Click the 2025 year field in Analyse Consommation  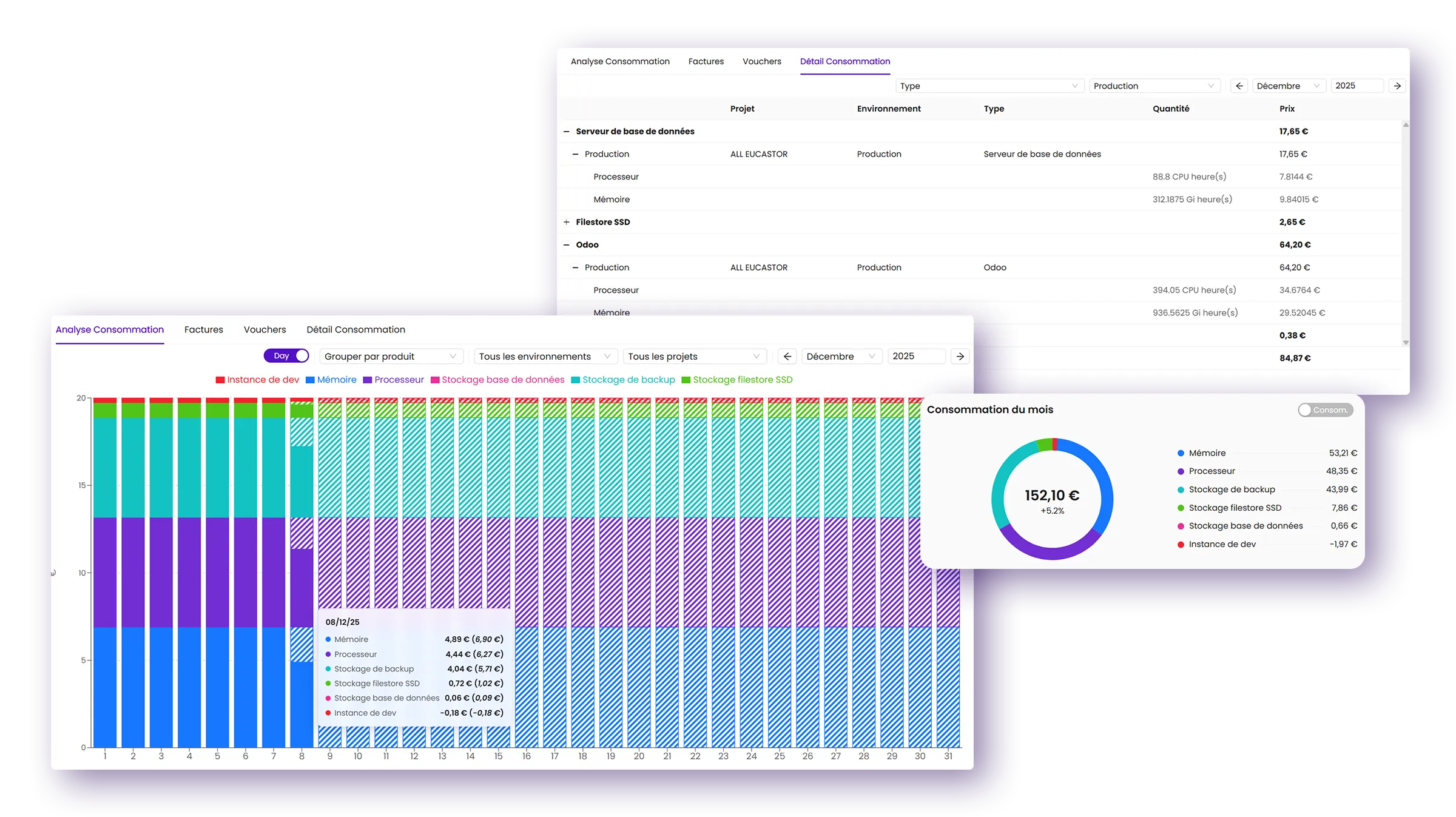tap(915, 356)
